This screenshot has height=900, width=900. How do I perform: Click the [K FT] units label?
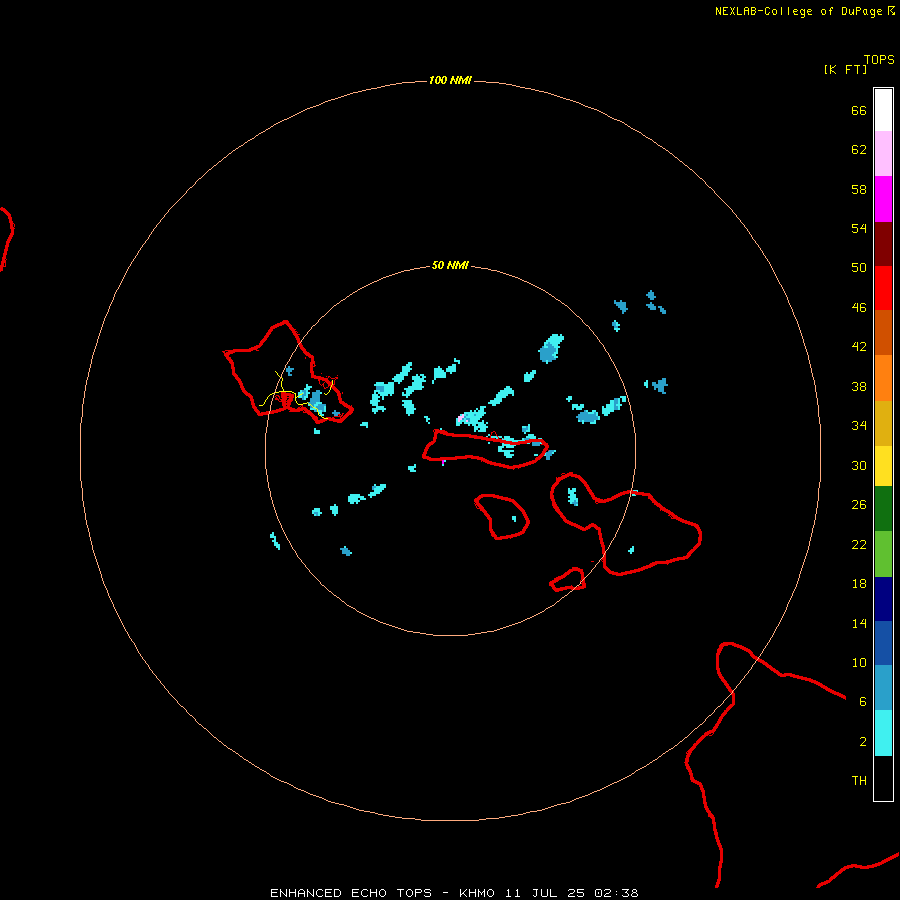(x=845, y=69)
